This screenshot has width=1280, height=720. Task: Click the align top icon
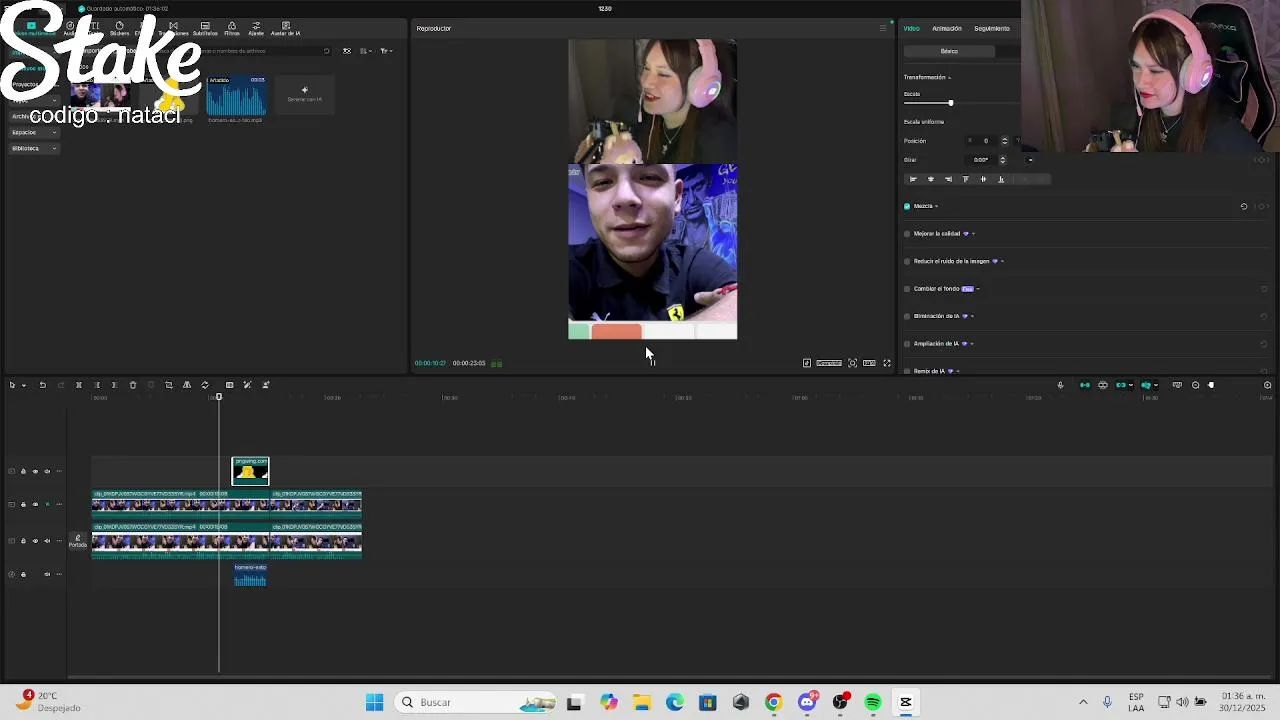click(x=965, y=179)
